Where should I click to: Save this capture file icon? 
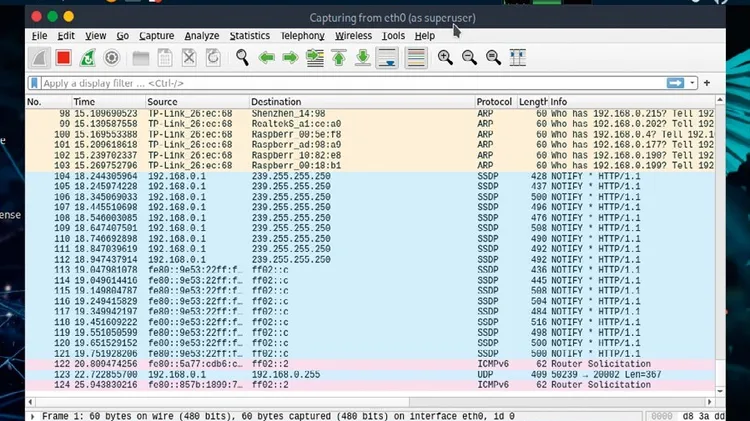point(165,58)
